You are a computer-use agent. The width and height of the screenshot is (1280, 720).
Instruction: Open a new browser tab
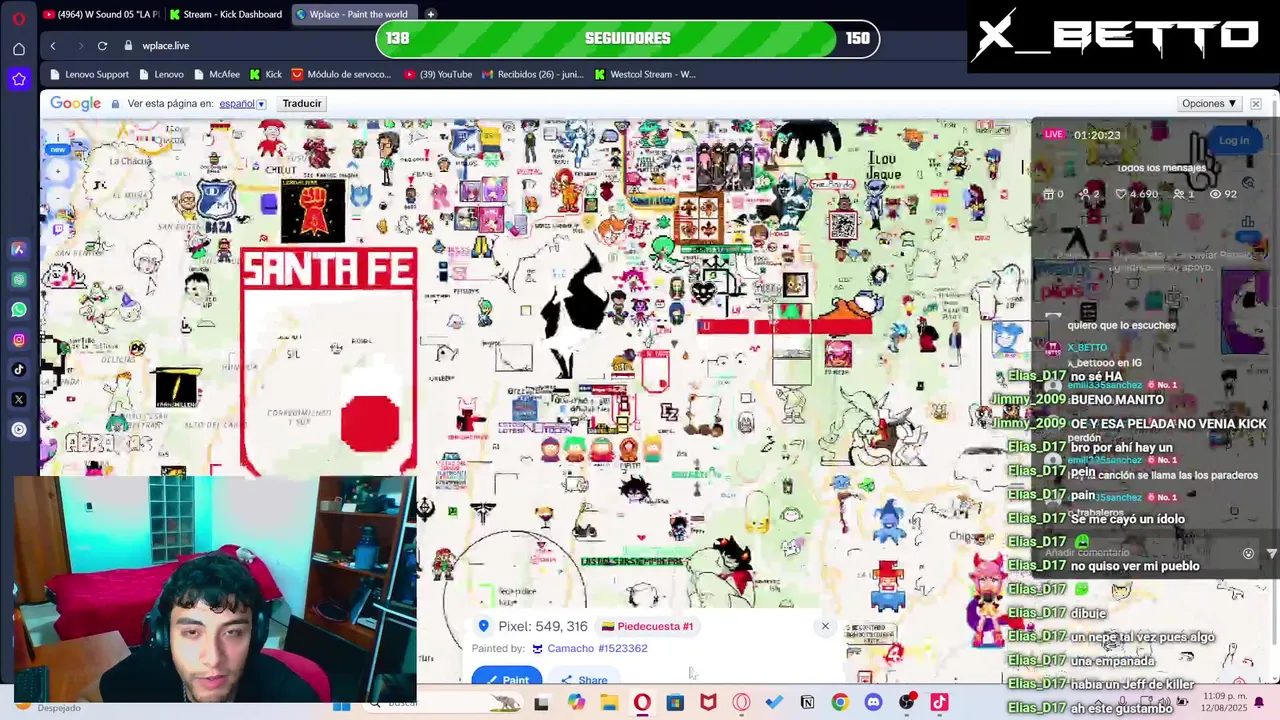click(430, 14)
